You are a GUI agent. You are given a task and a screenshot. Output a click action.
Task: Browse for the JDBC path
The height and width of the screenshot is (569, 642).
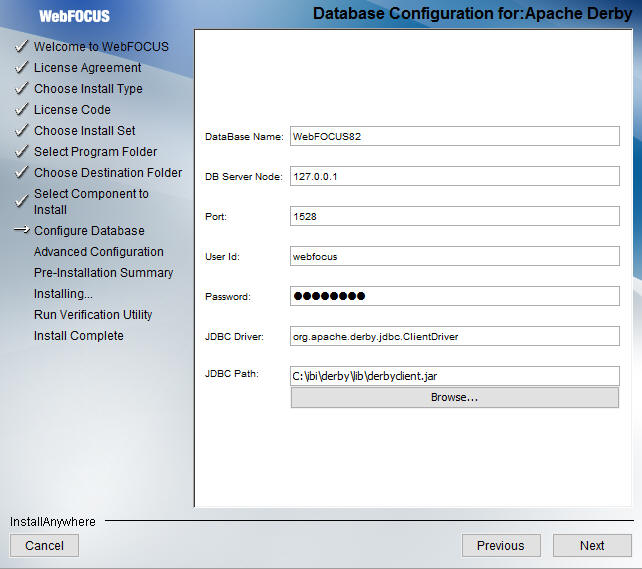coord(454,397)
